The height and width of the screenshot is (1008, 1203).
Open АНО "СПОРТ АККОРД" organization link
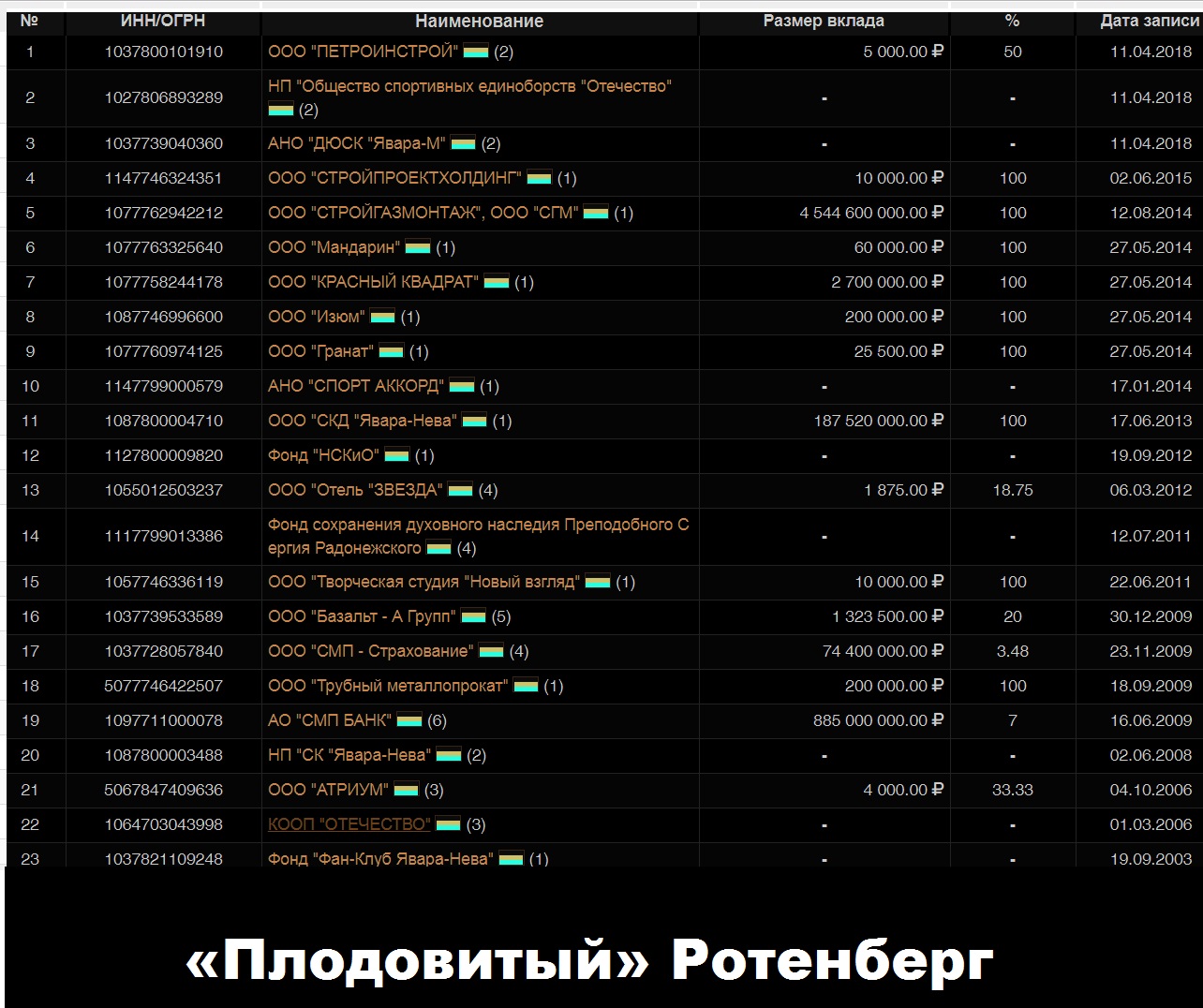[355, 386]
